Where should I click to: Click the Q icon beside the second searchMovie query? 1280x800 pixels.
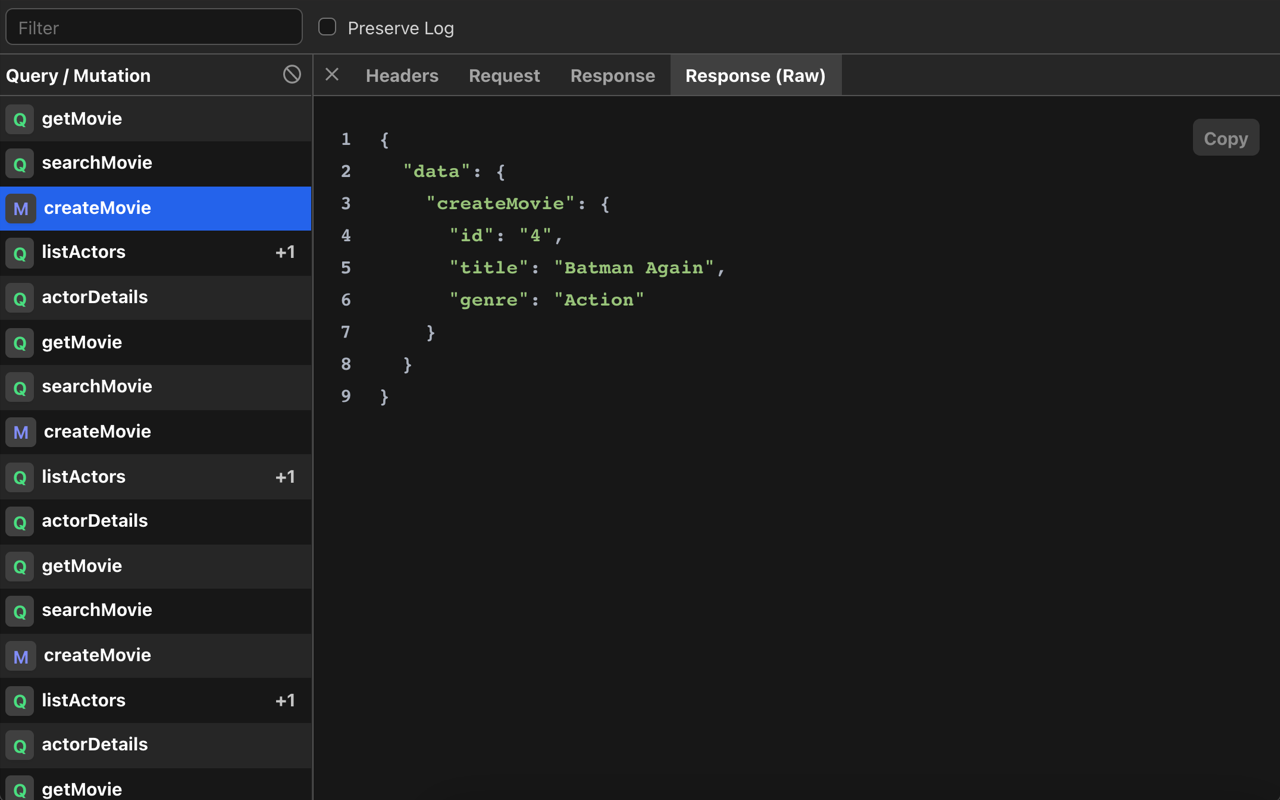pos(19,386)
